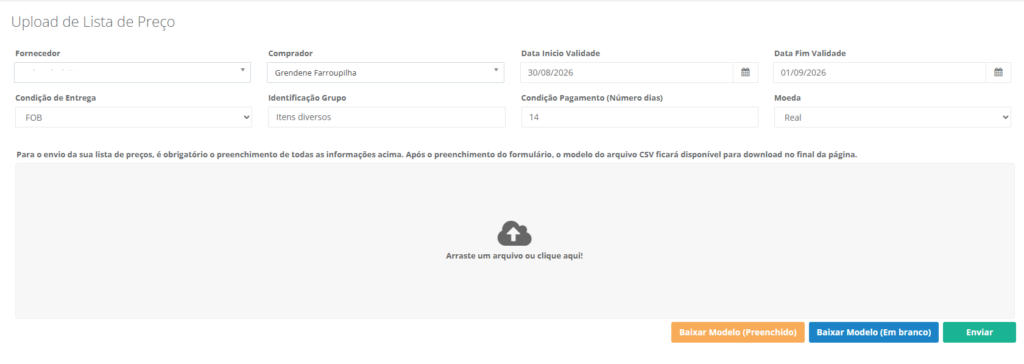Click the Moeda field label
Screen dimensions: 1024x364
788,98
